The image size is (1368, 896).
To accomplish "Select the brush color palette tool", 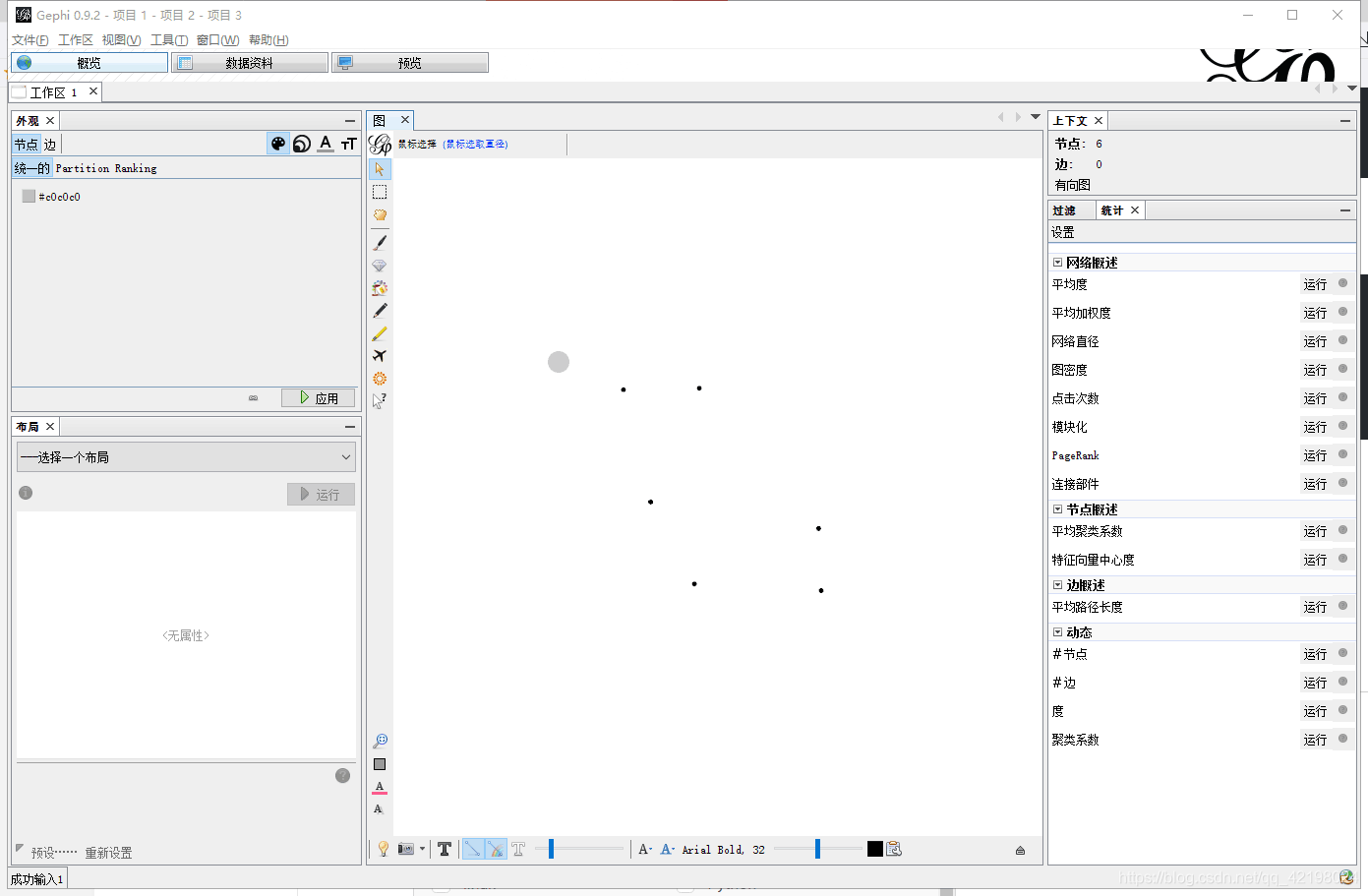I will [380, 288].
